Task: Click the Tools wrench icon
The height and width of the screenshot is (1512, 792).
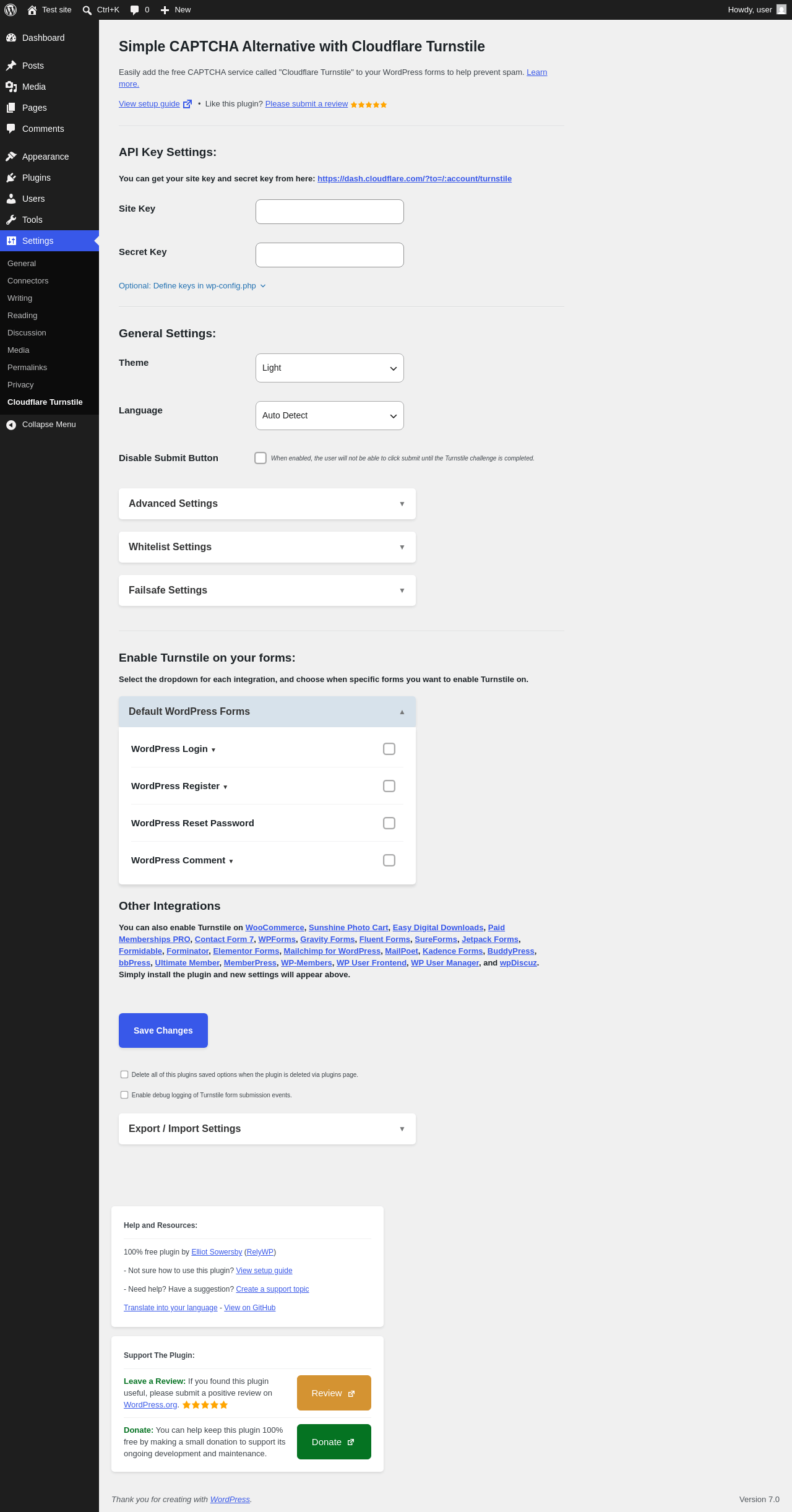Action: coord(11,220)
